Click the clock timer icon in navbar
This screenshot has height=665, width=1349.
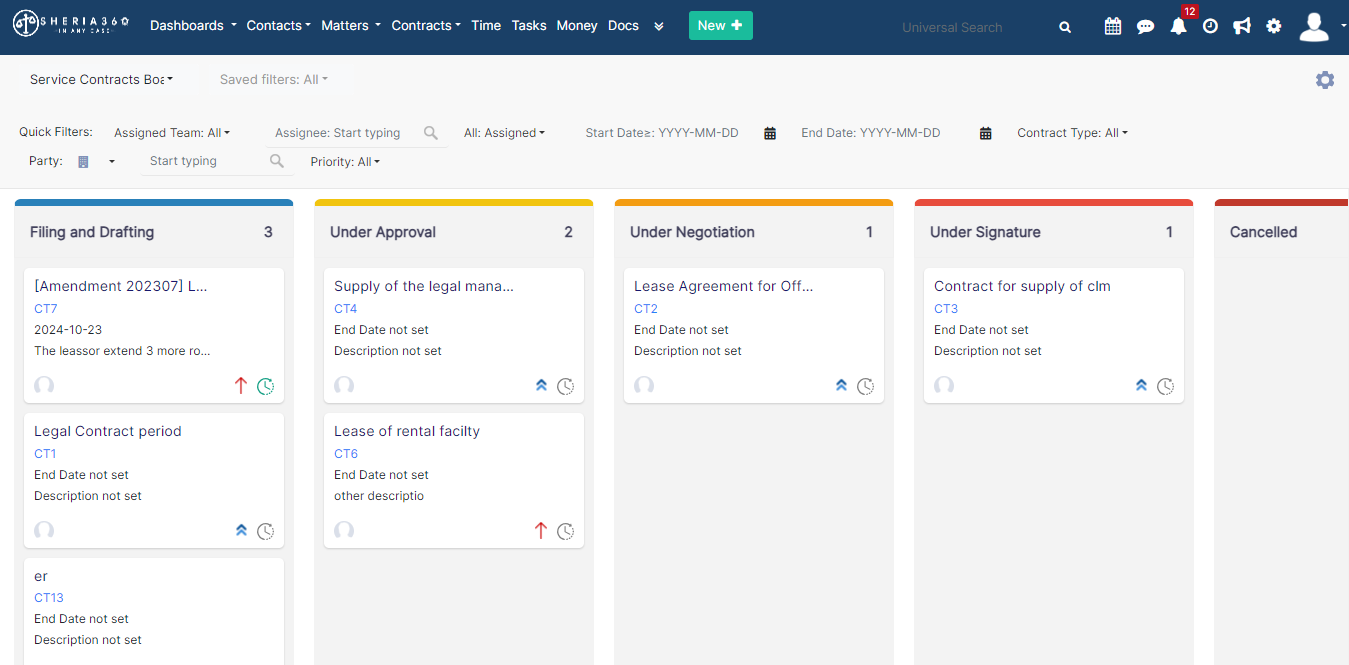[1210, 26]
